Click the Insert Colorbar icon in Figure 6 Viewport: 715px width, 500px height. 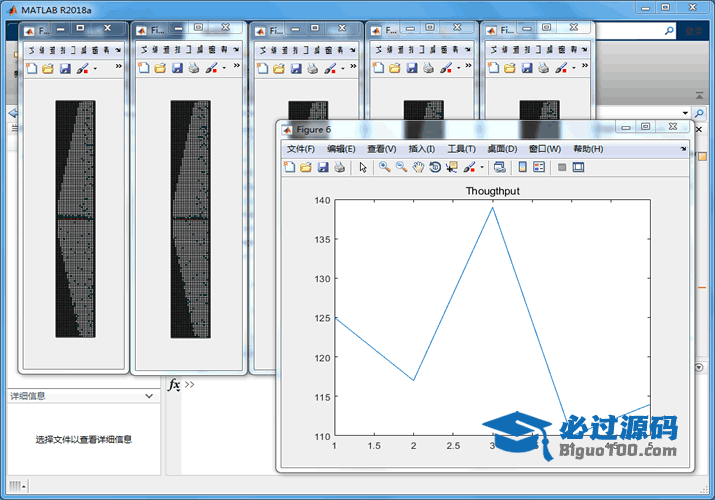[x=522, y=167]
